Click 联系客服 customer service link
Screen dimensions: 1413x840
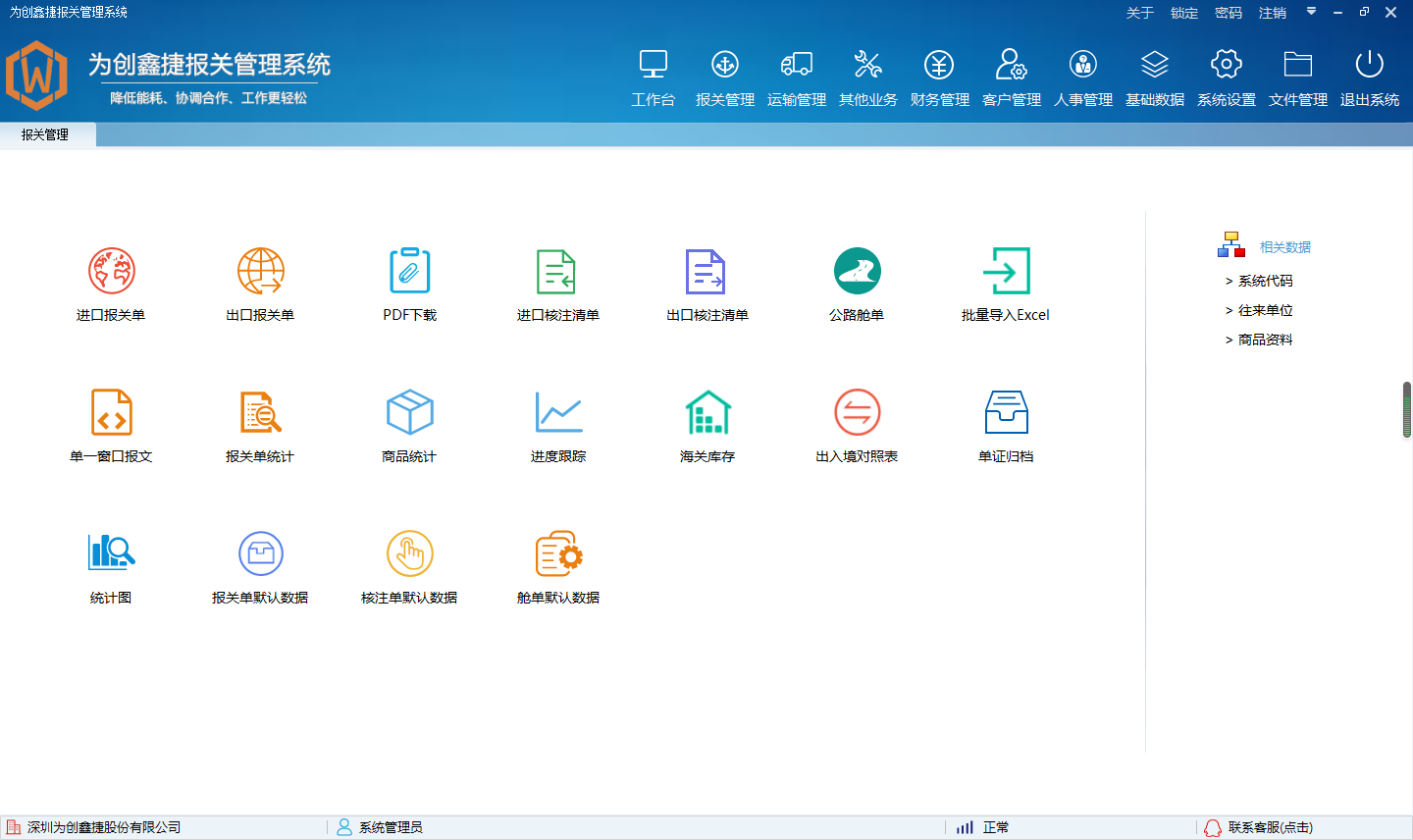[x=1270, y=827]
